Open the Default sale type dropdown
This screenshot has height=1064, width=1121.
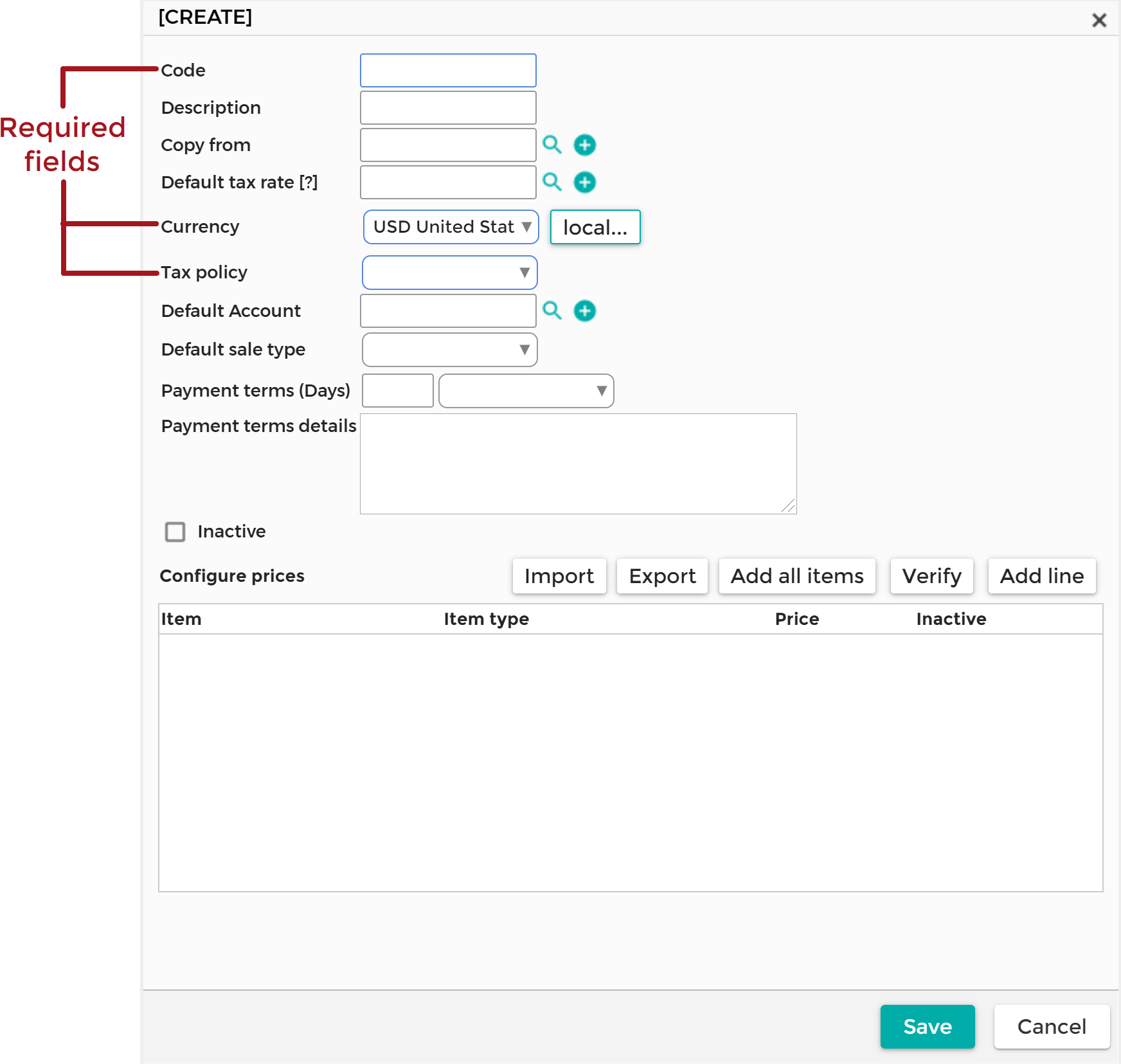tap(450, 350)
